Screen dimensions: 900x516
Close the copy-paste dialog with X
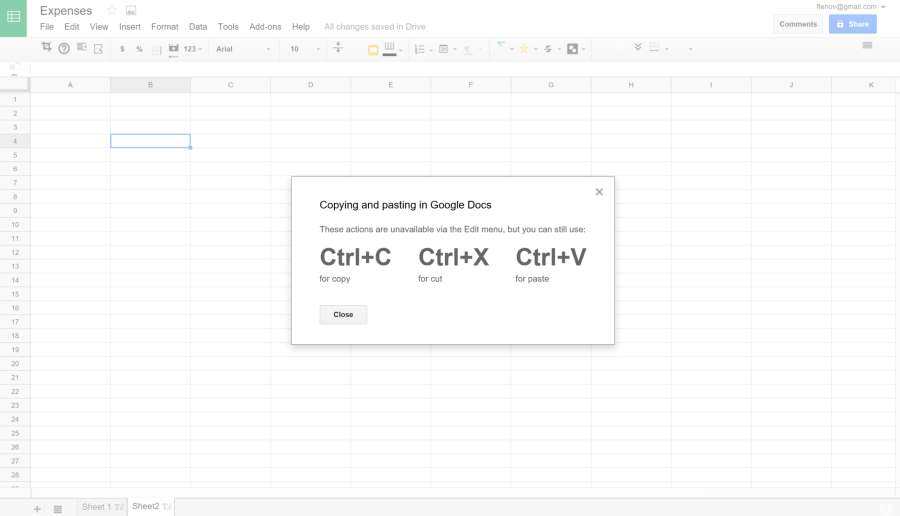(599, 192)
